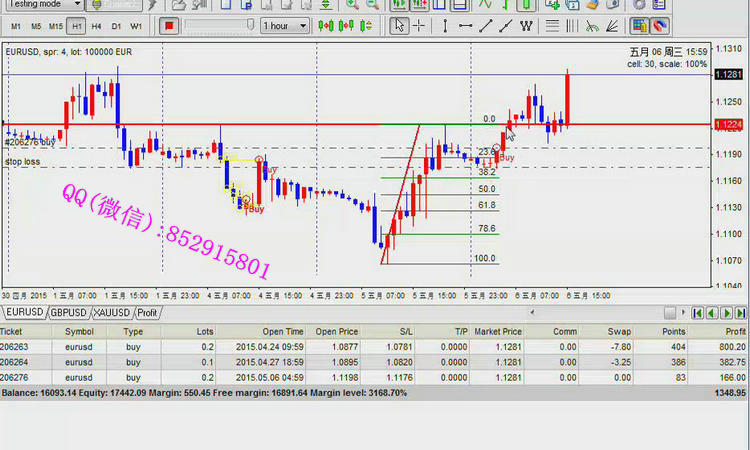Click the Open Time column header

coord(284,331)
